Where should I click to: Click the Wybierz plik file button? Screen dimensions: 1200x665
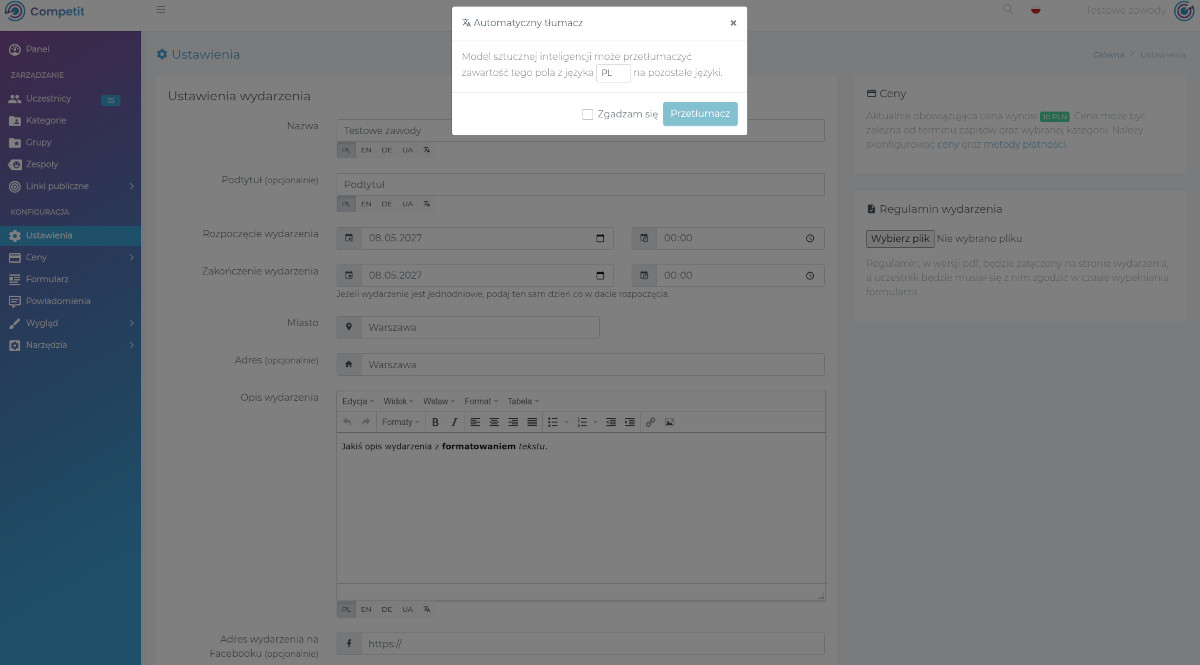(x=900, y=239)
